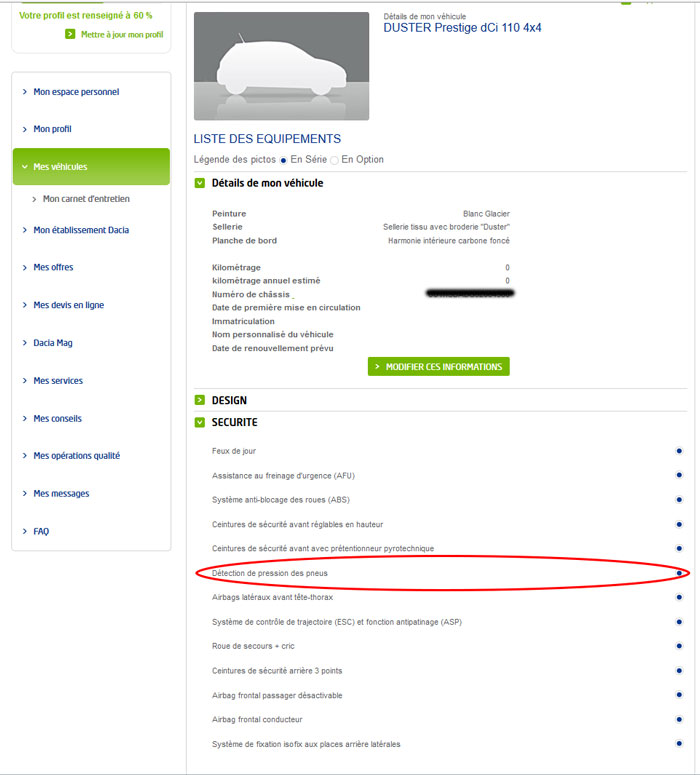
Task: Open Dacia Mag in sidebar
Action: [53, 343]
